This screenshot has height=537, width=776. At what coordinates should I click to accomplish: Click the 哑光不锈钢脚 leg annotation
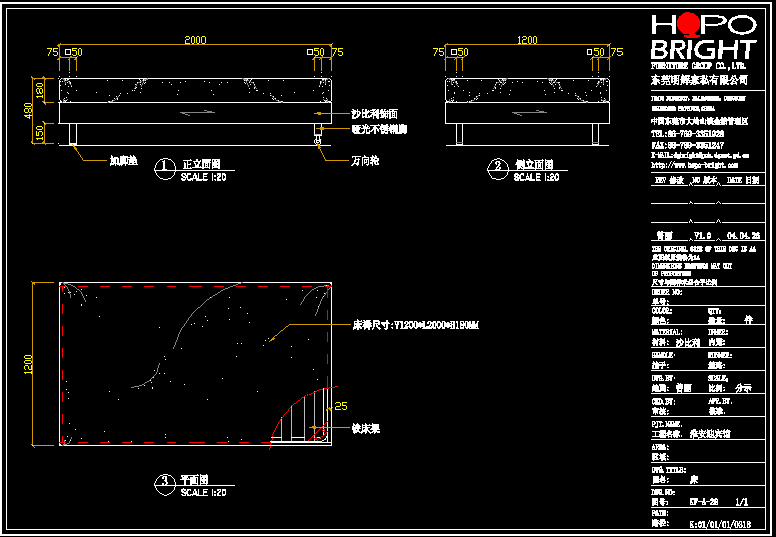(x=380, y=129)
